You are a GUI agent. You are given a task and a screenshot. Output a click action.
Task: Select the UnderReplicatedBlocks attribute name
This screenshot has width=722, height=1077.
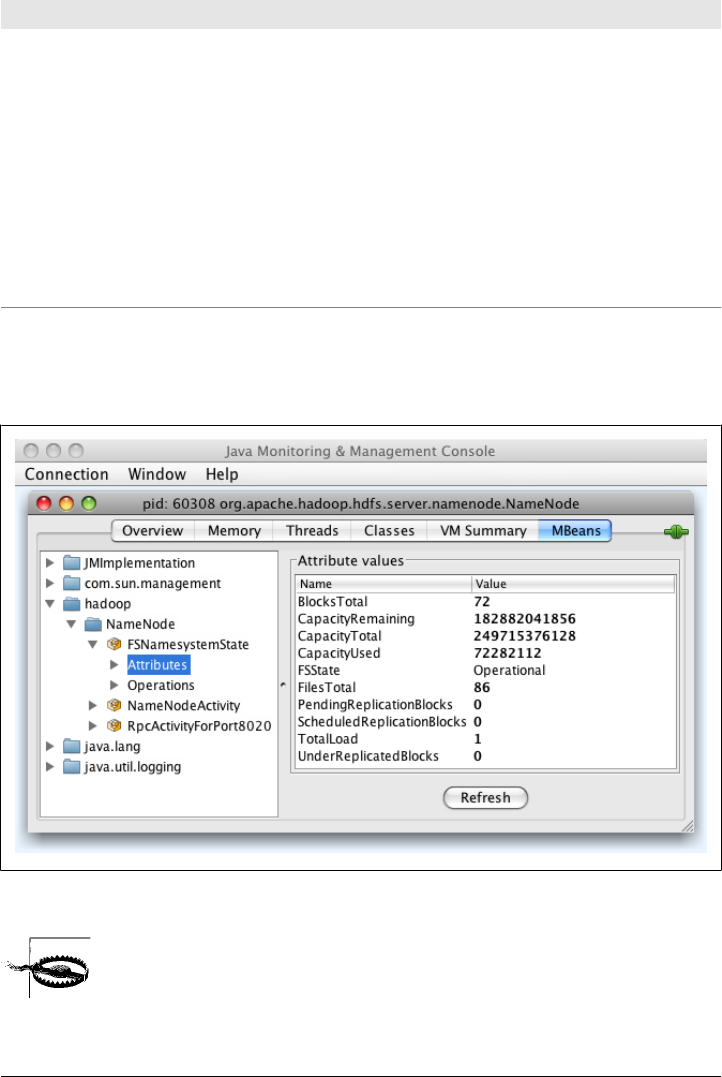[x=368, y=756]
